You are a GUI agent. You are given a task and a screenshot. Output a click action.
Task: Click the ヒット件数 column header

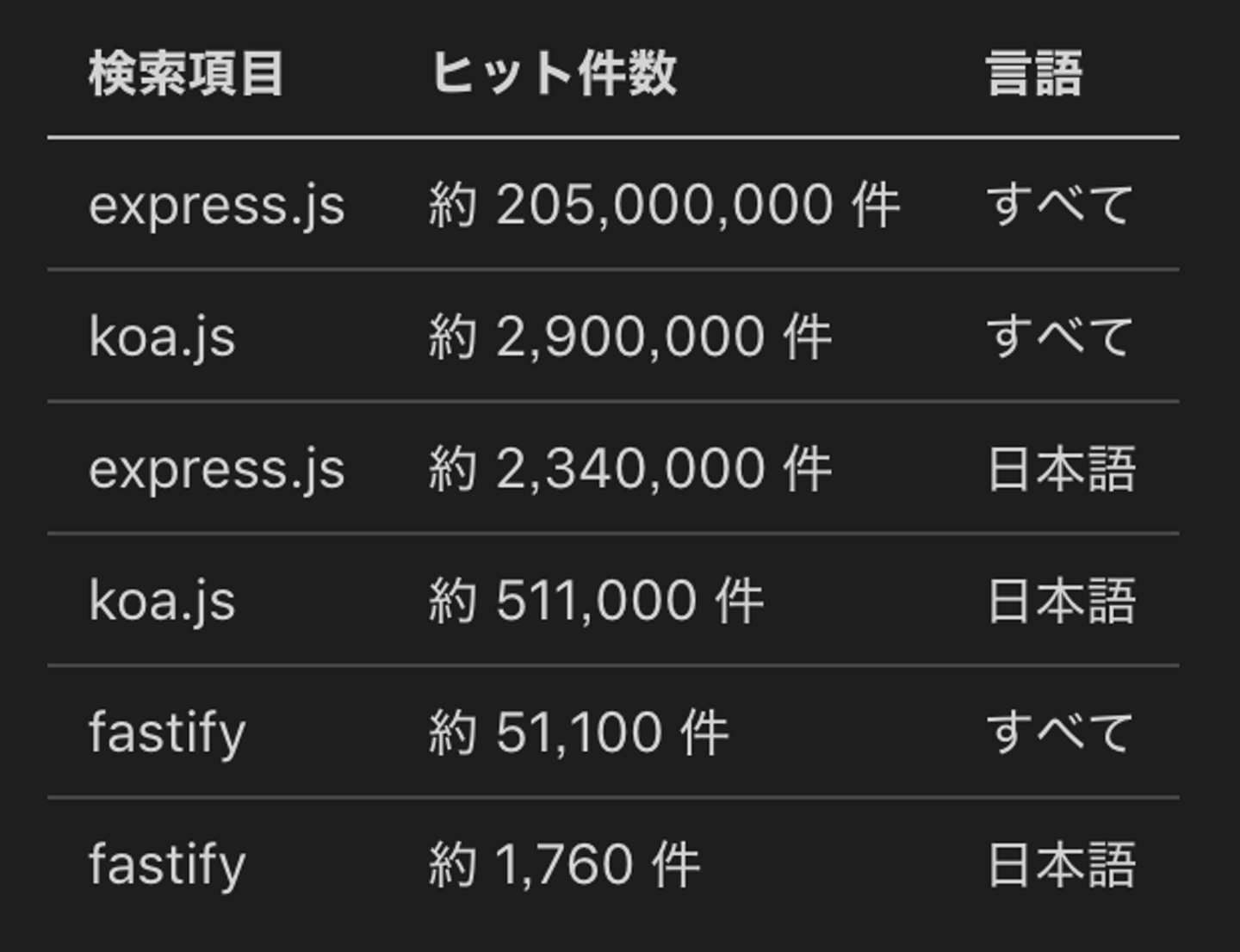[x=554, y=73]
